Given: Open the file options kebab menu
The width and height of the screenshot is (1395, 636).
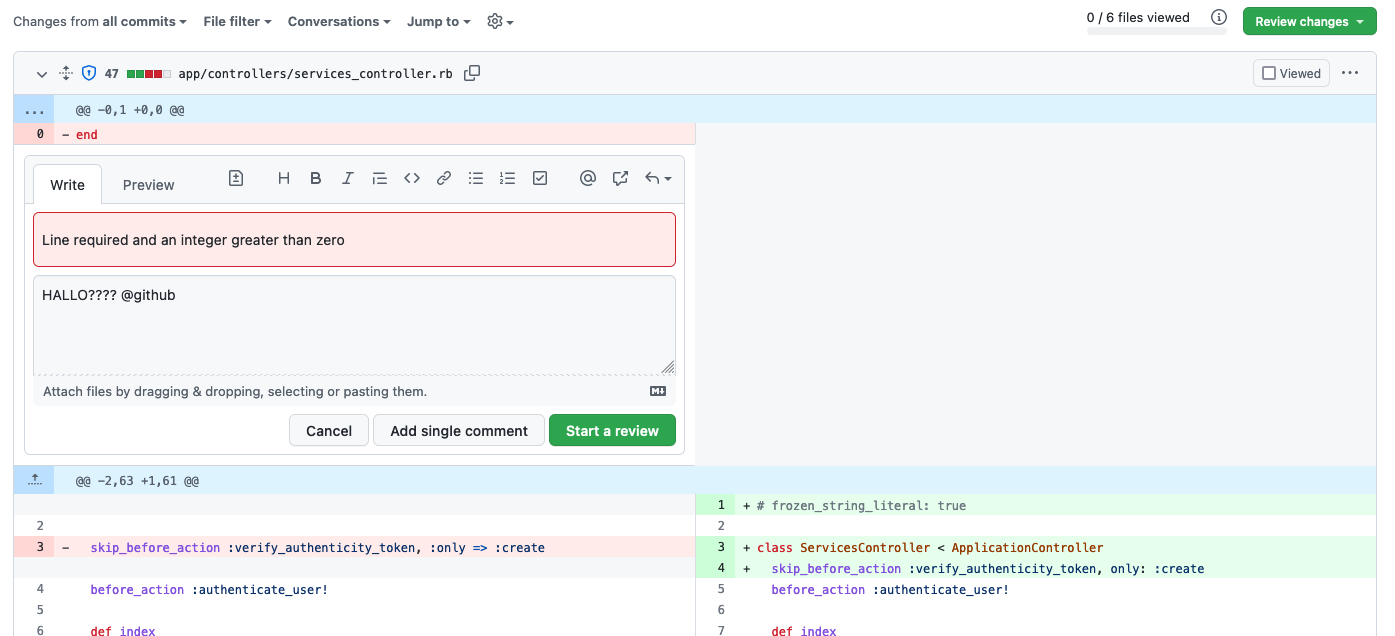Looking at the screenshot, I should tap(1350, 72).
